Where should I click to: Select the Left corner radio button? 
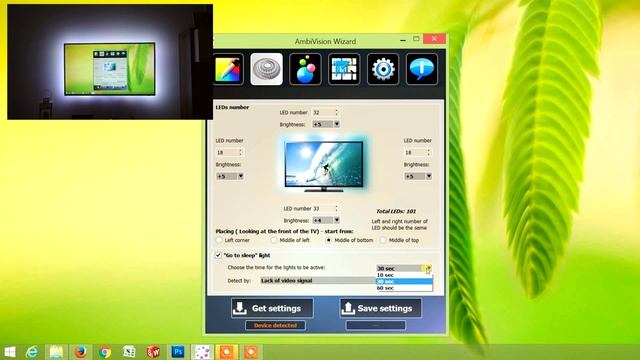pos(219,240)
